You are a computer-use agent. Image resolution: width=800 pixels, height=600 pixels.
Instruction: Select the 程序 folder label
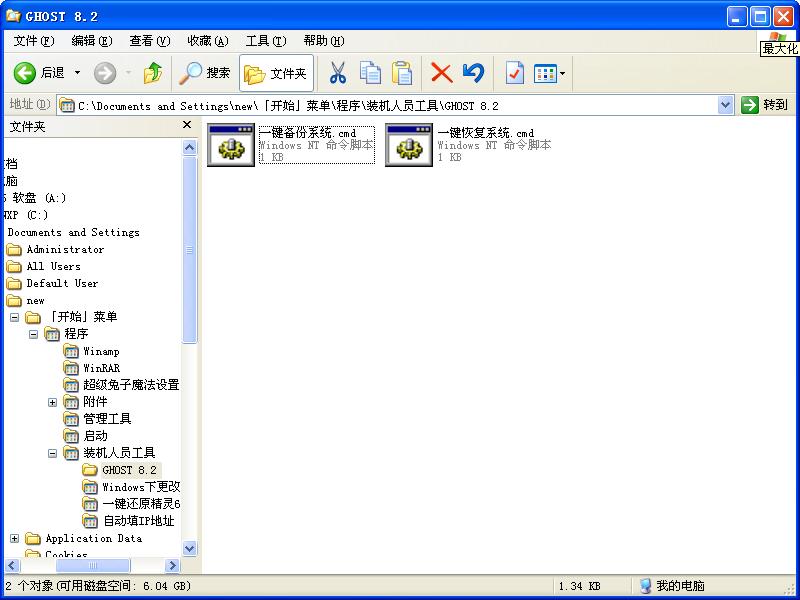click(76, 334)
